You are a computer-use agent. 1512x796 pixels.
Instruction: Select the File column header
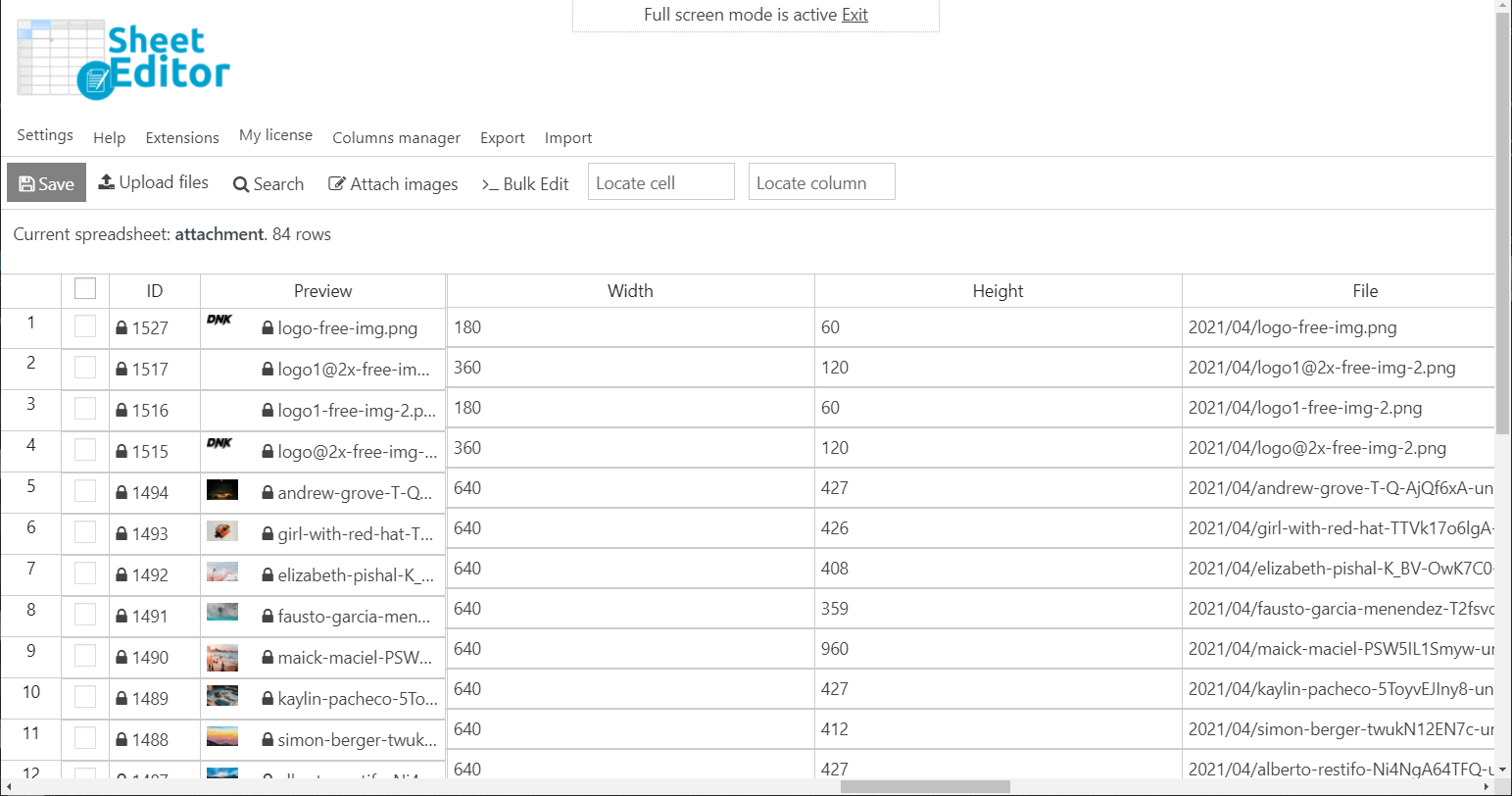[1339, 291]
